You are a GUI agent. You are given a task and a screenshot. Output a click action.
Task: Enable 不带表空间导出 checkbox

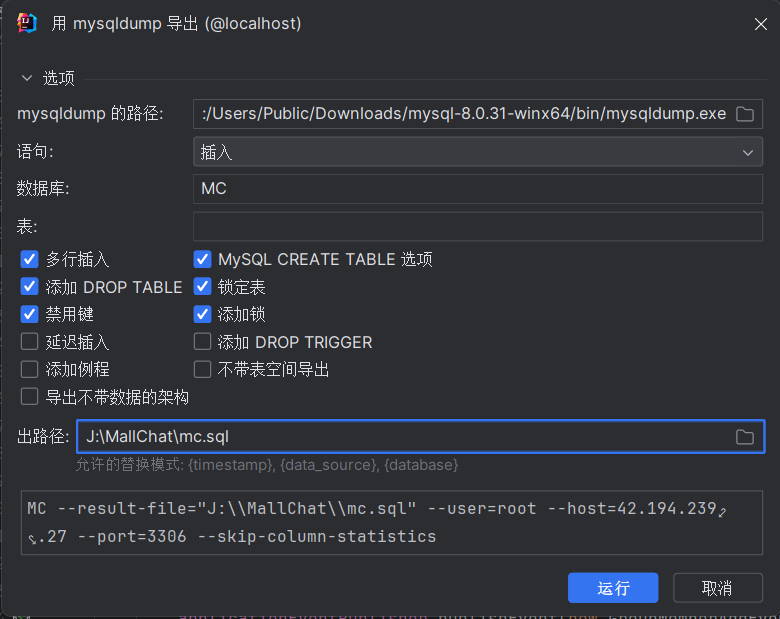click(202, 369)
